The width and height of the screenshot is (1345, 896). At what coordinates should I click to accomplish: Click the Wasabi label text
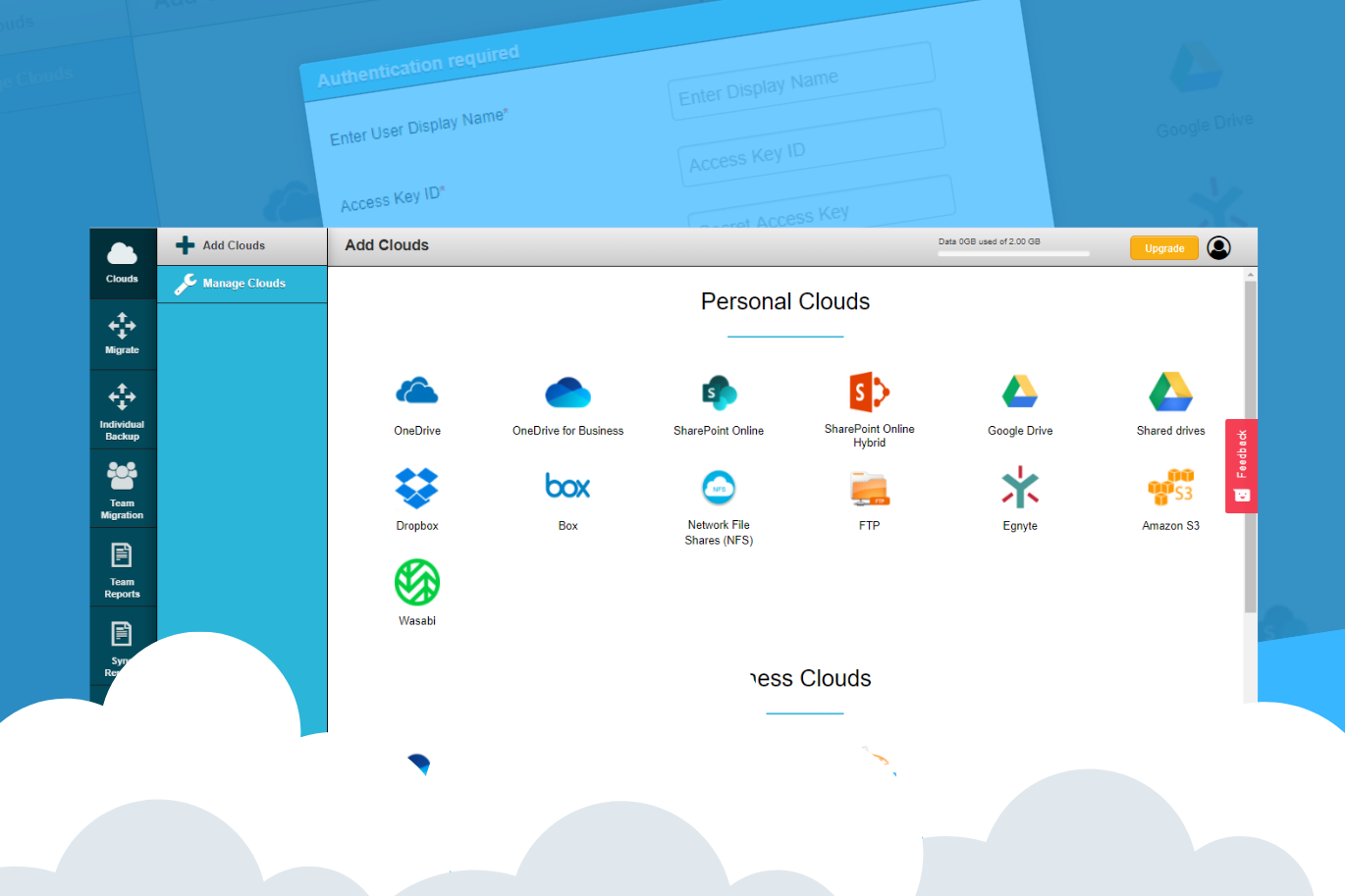tap(417, 621)
